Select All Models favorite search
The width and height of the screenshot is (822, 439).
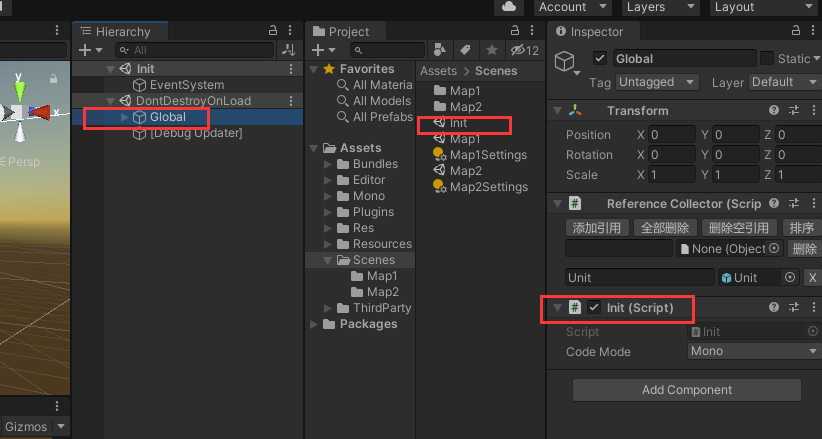374,101
